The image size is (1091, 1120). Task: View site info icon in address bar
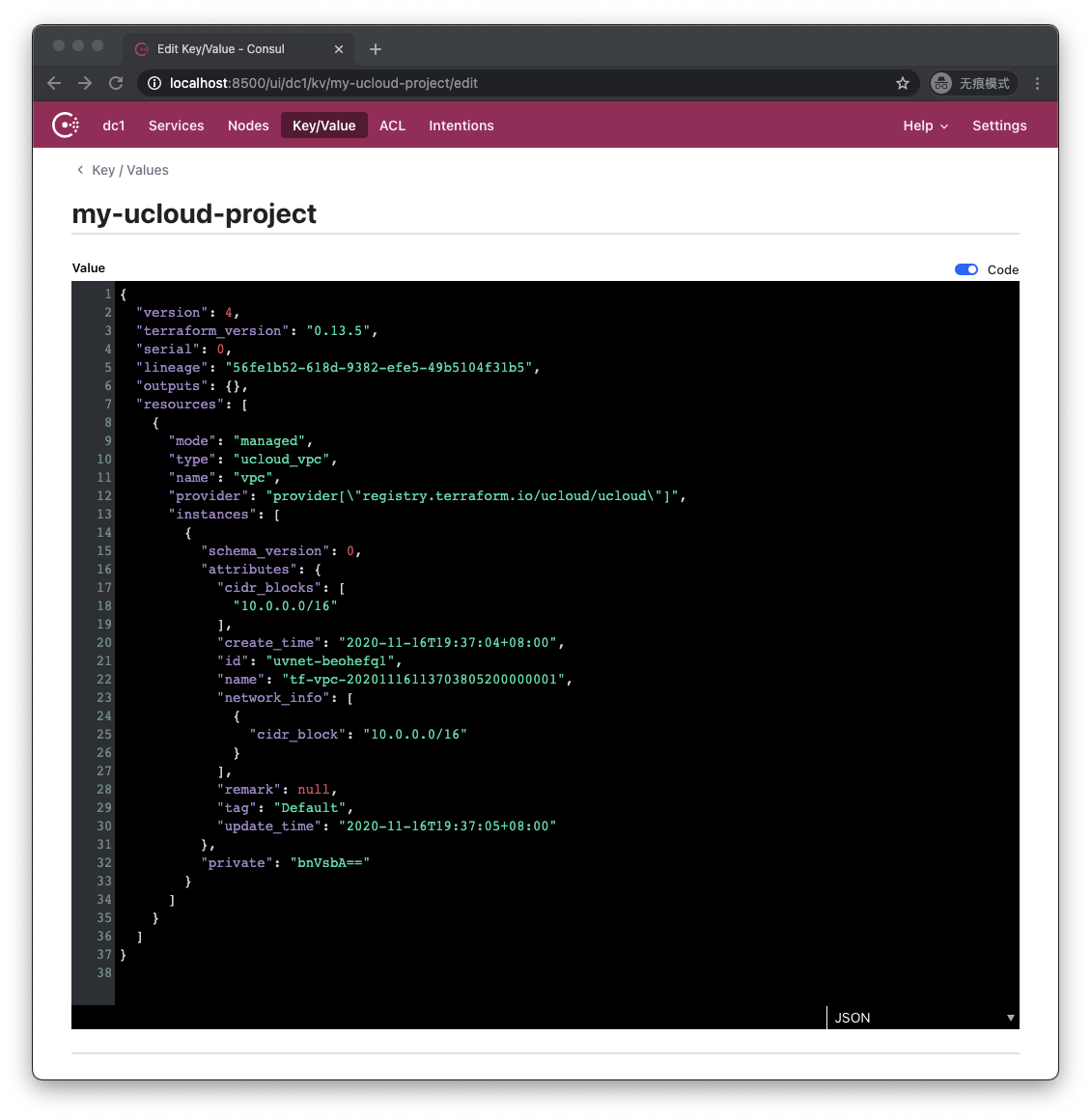point(154,84)
